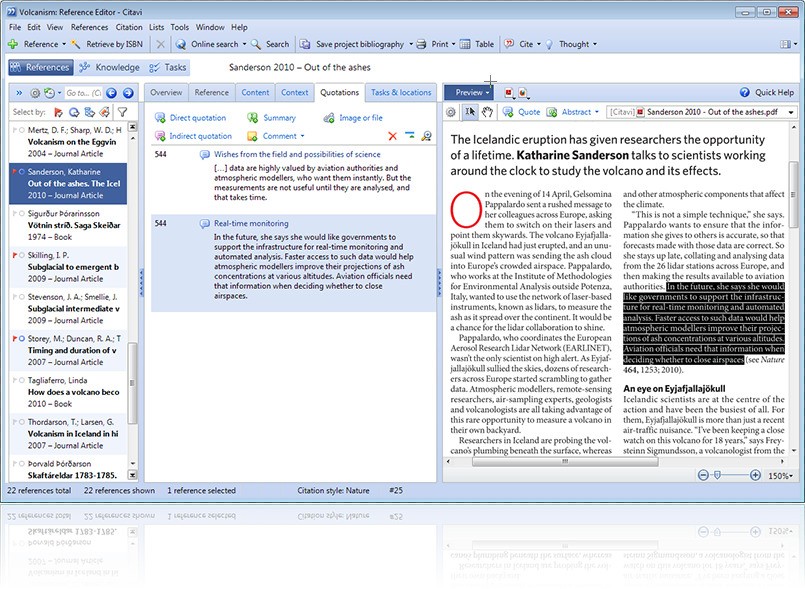Open the Quick Help icon

point(745,92)
